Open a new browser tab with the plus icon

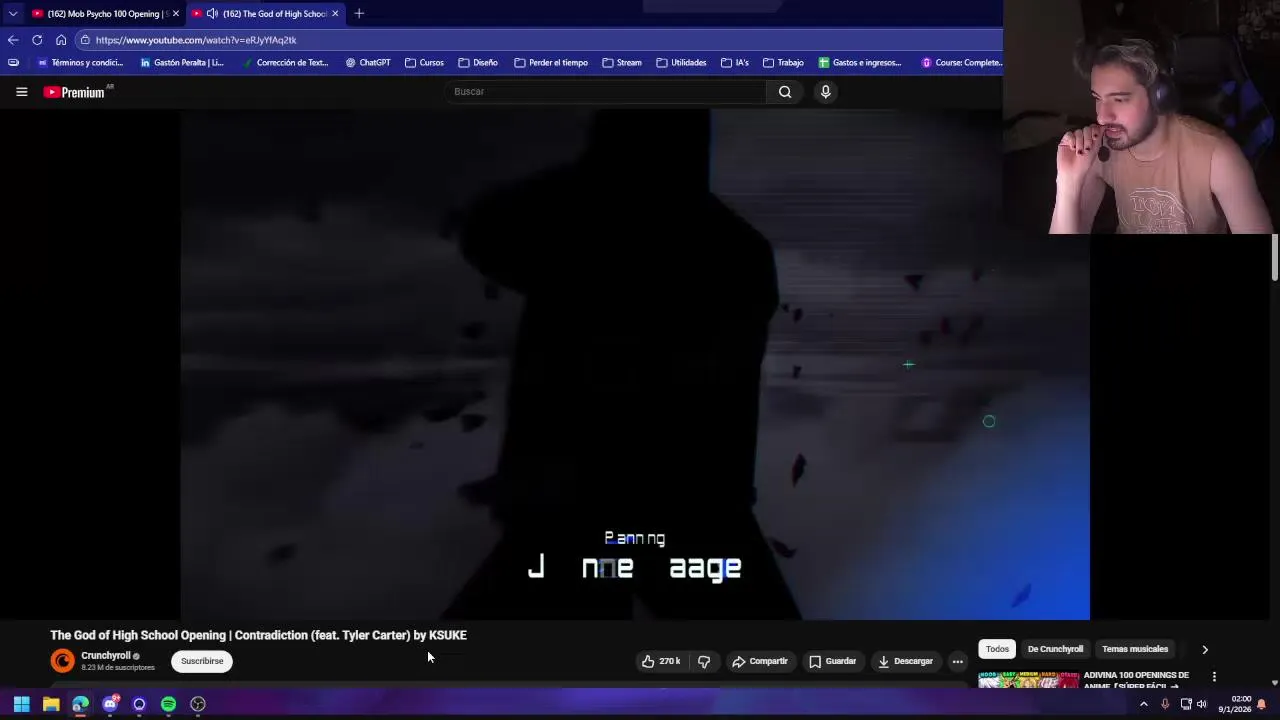click(x=359, y=13)
